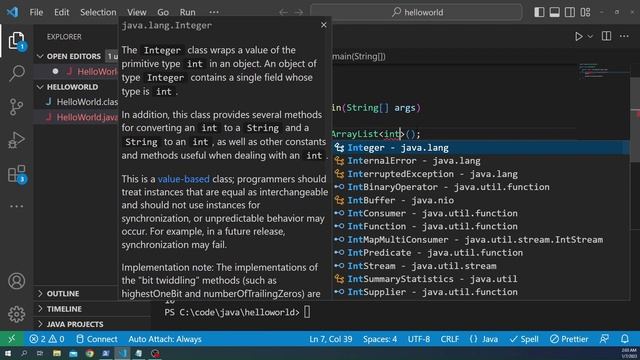Change indentation via Spaces: 4
This screenshot has height=360, width=640.
(380, 339)
